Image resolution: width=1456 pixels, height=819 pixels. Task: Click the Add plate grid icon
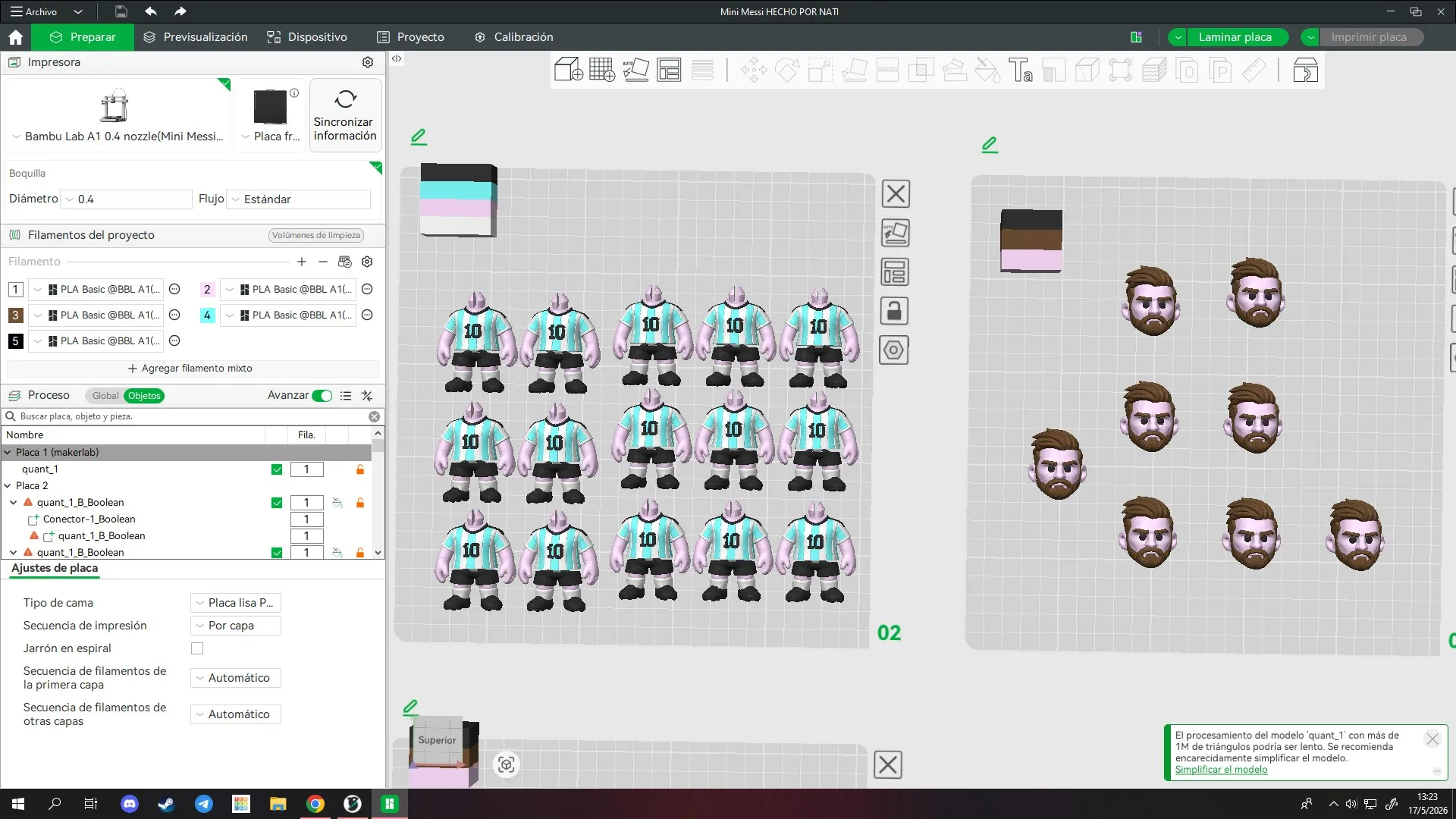click(x=602, y=70)
